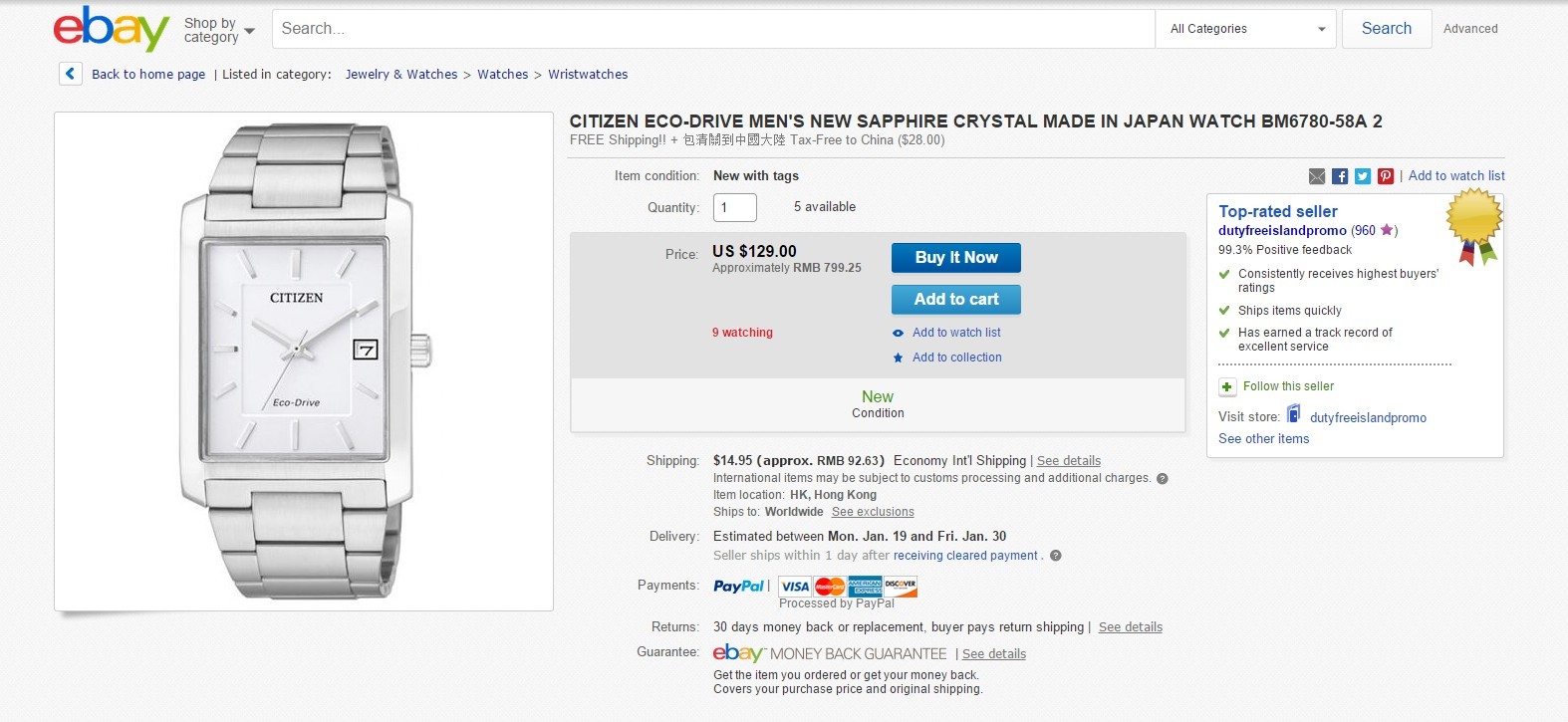Open the Shop by category dropdown
The height and width of the screenshot is (722, 1568).
tap(219, 30)
